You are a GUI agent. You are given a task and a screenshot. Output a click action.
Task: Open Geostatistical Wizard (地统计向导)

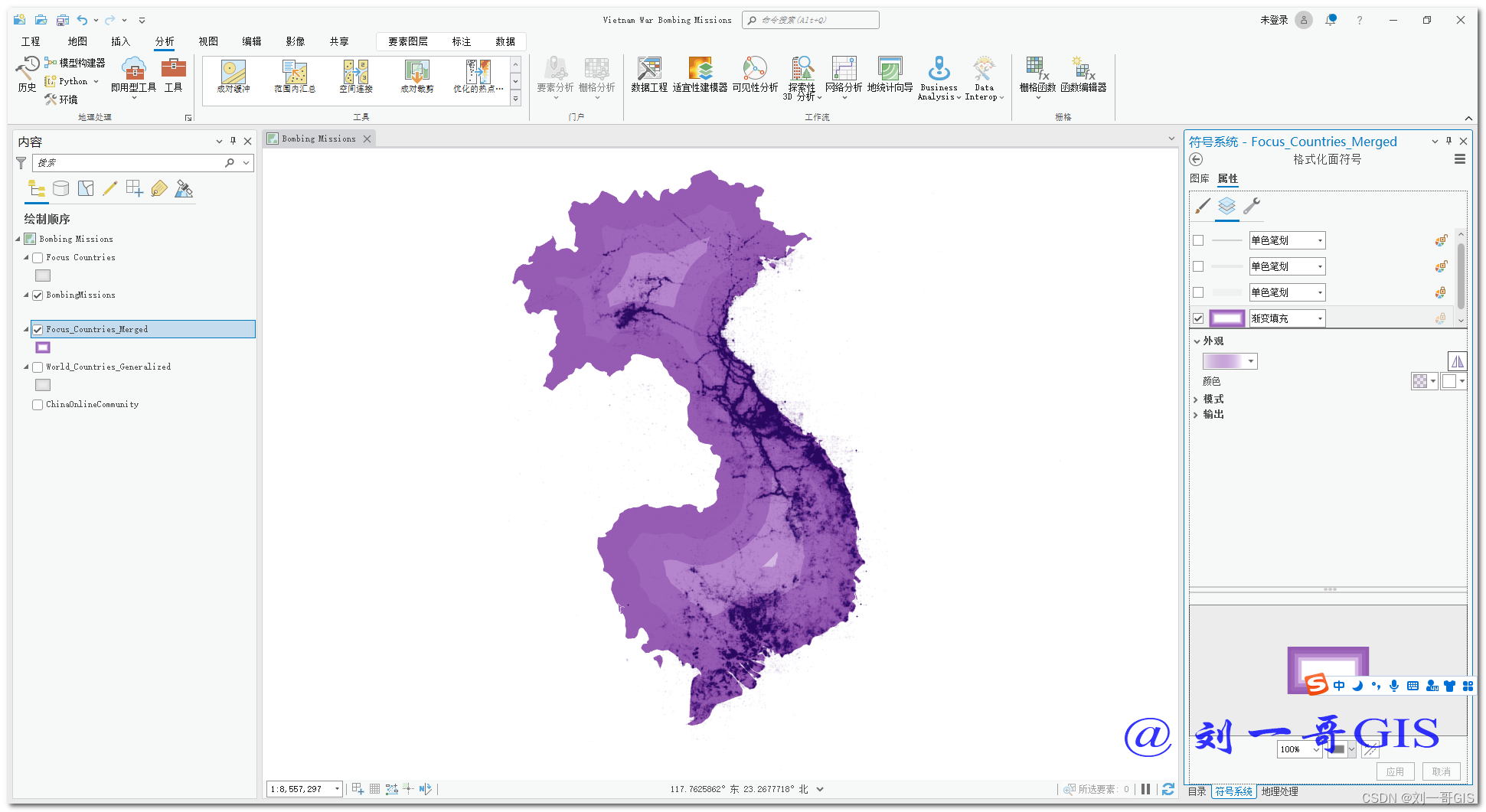click(890, 75)
